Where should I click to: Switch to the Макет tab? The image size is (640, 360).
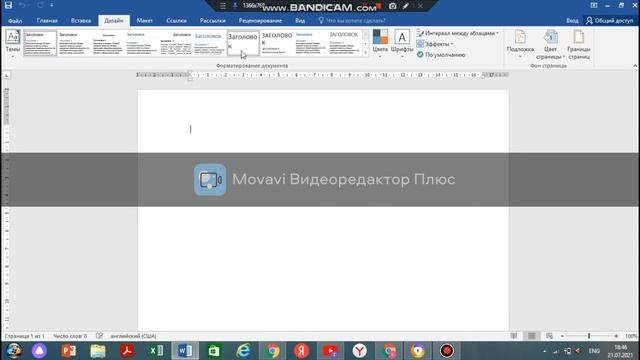pyautogui.click(x=145, y=20)
